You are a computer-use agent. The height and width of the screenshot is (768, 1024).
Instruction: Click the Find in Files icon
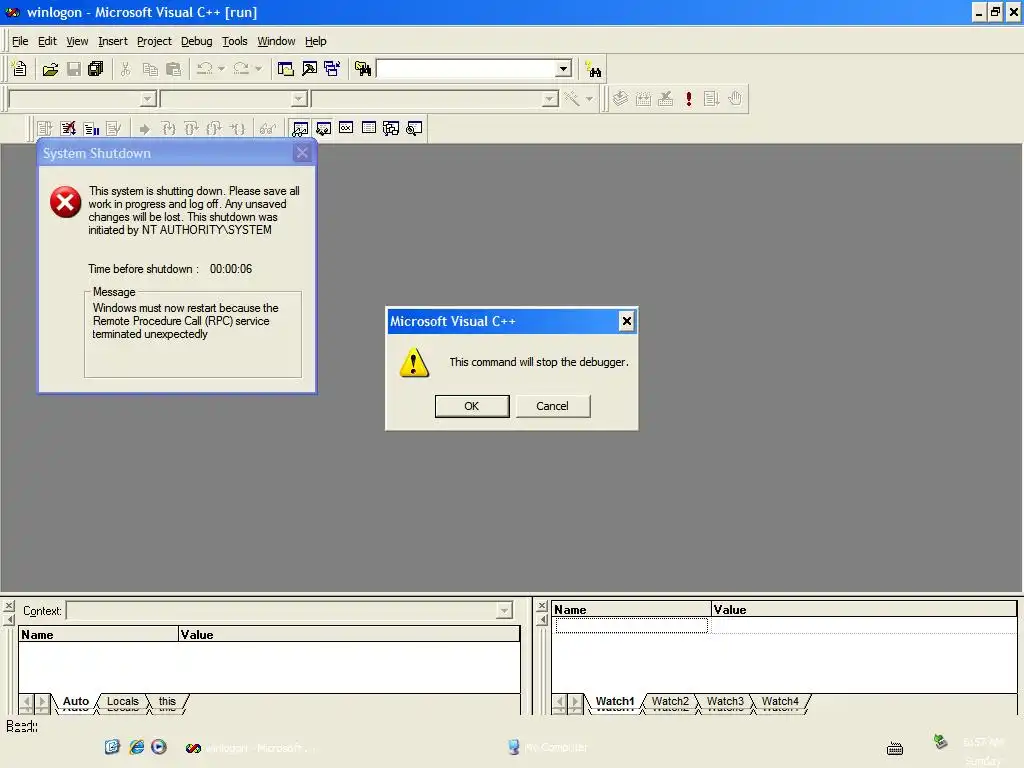coord(362,69)
